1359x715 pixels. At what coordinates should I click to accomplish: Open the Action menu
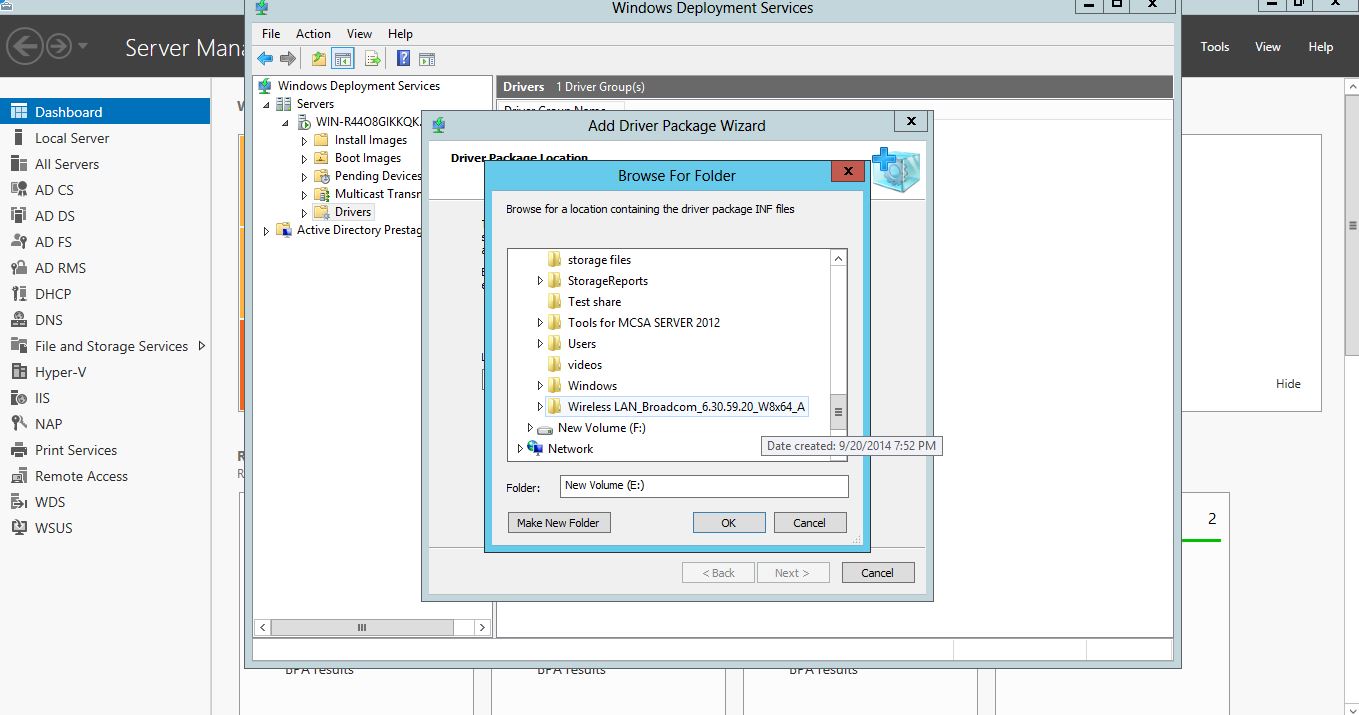point(313,34)
